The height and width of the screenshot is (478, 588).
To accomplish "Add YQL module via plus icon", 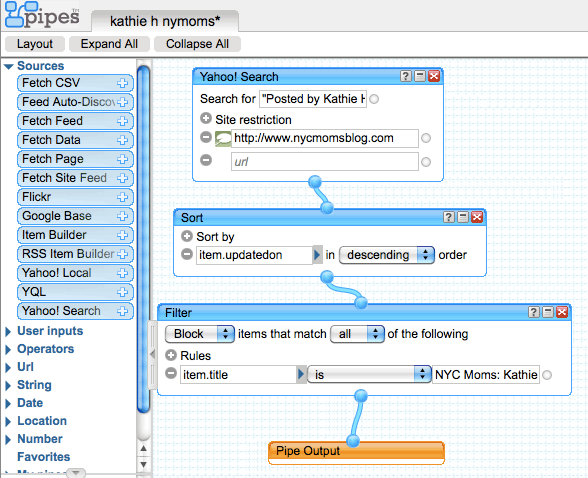I will click(x=122, y=292).
